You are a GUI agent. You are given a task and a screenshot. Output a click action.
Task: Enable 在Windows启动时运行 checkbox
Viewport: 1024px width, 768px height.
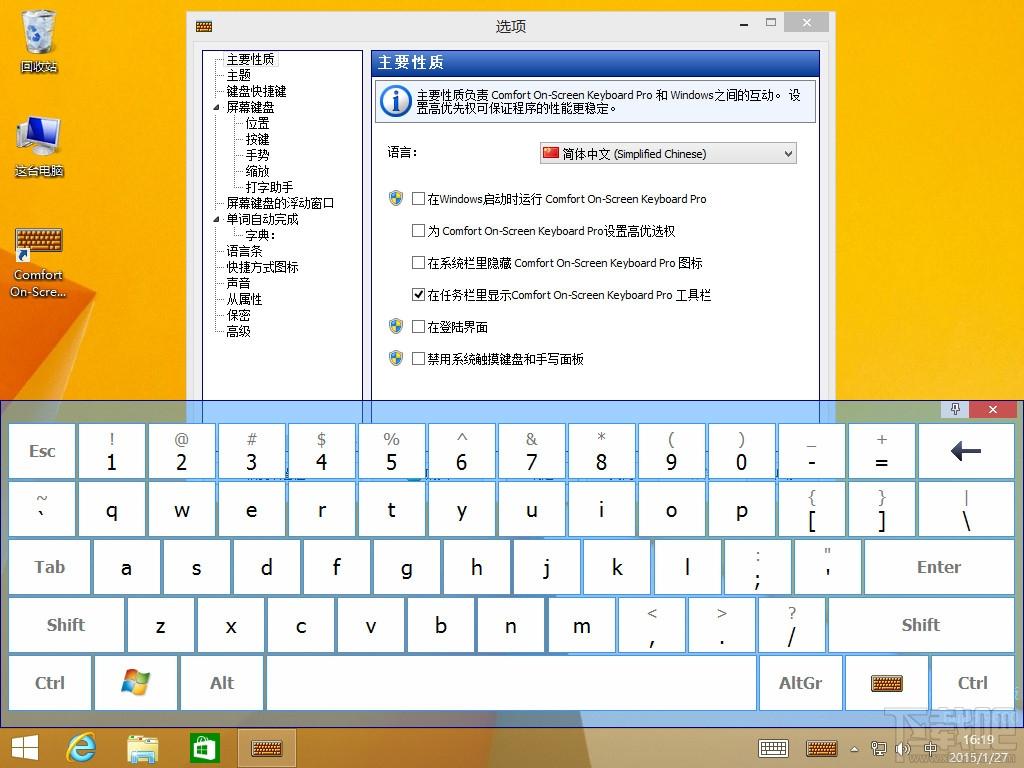coord(419,199)
